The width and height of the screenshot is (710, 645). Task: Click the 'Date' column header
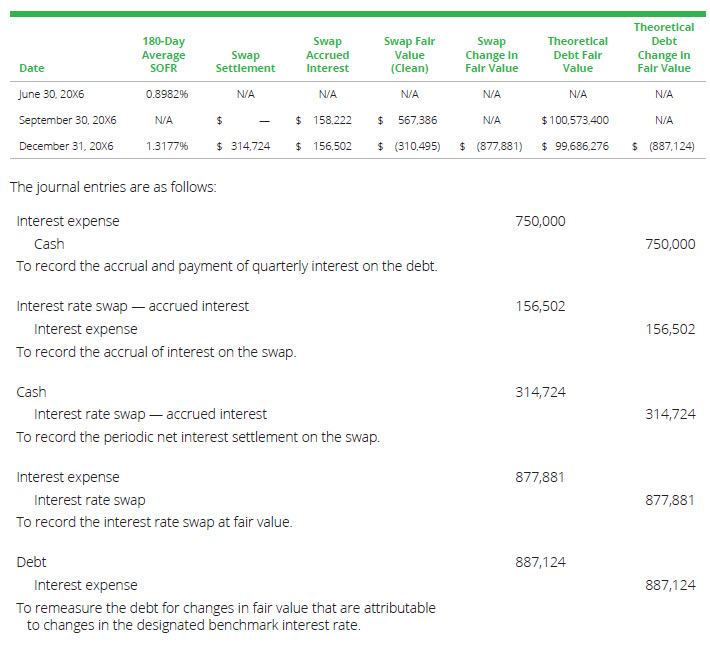[32, 68]
